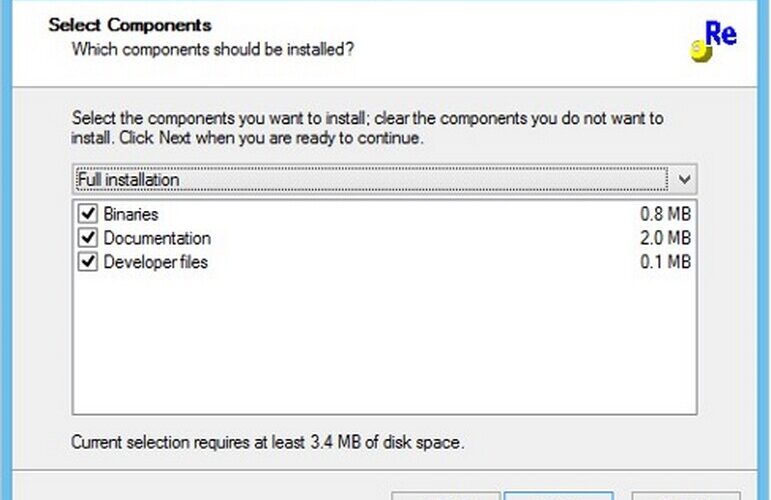
Task: Click the 0.8 MB size entry
Action: [665, 214]
